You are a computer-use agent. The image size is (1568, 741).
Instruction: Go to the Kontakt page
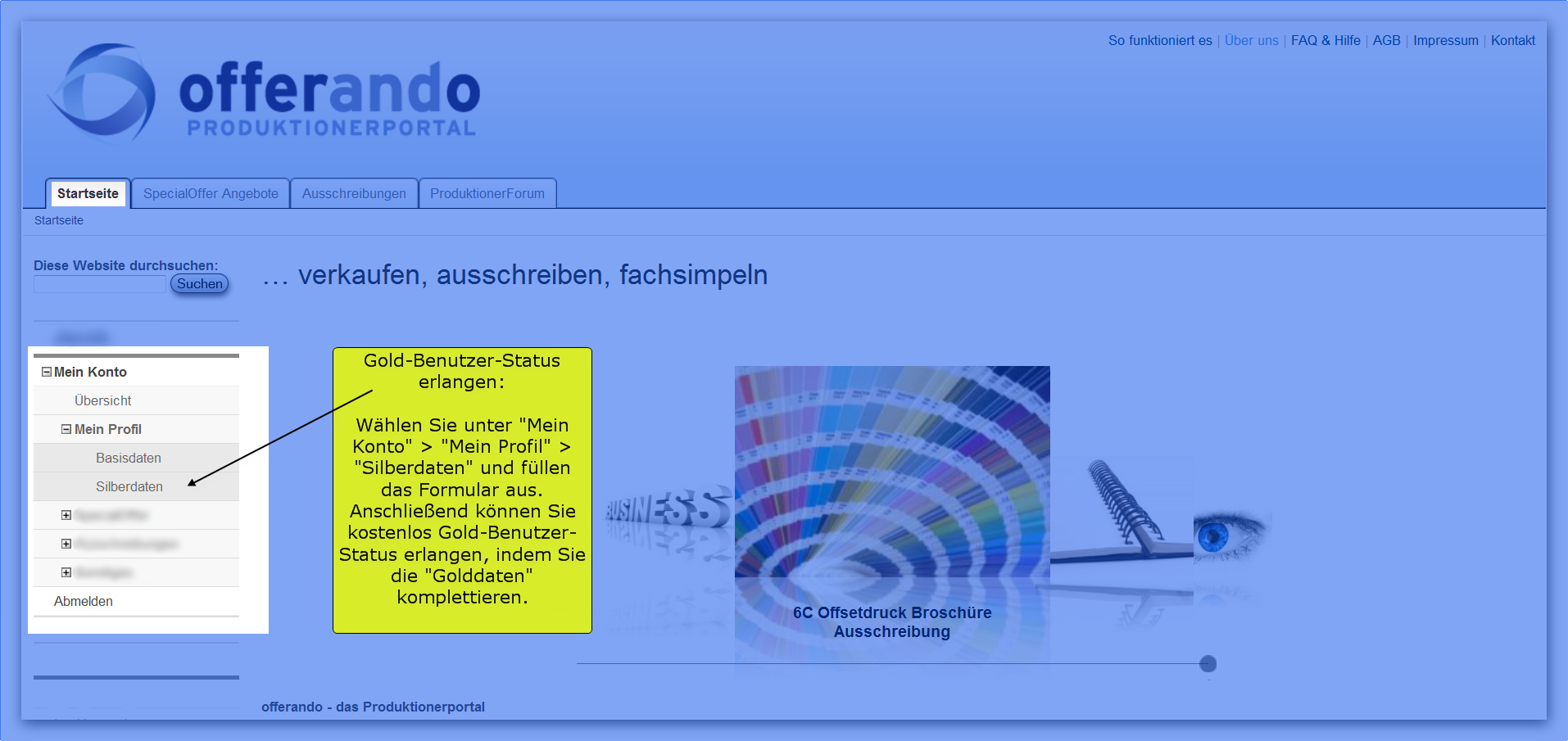click(x=1512, y=40)
